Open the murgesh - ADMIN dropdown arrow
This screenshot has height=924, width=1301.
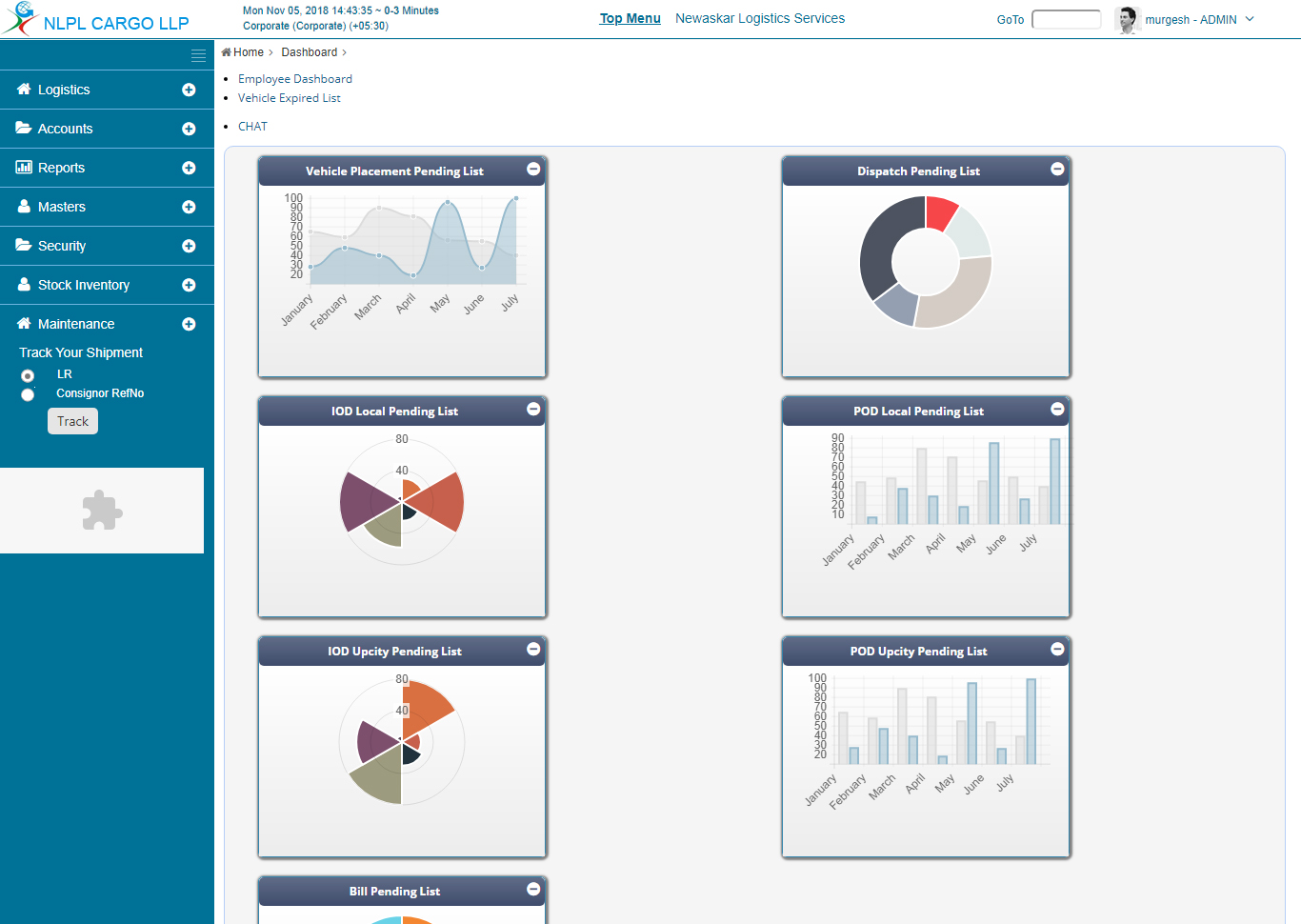pyautogui.click(x=1250, y=19)
